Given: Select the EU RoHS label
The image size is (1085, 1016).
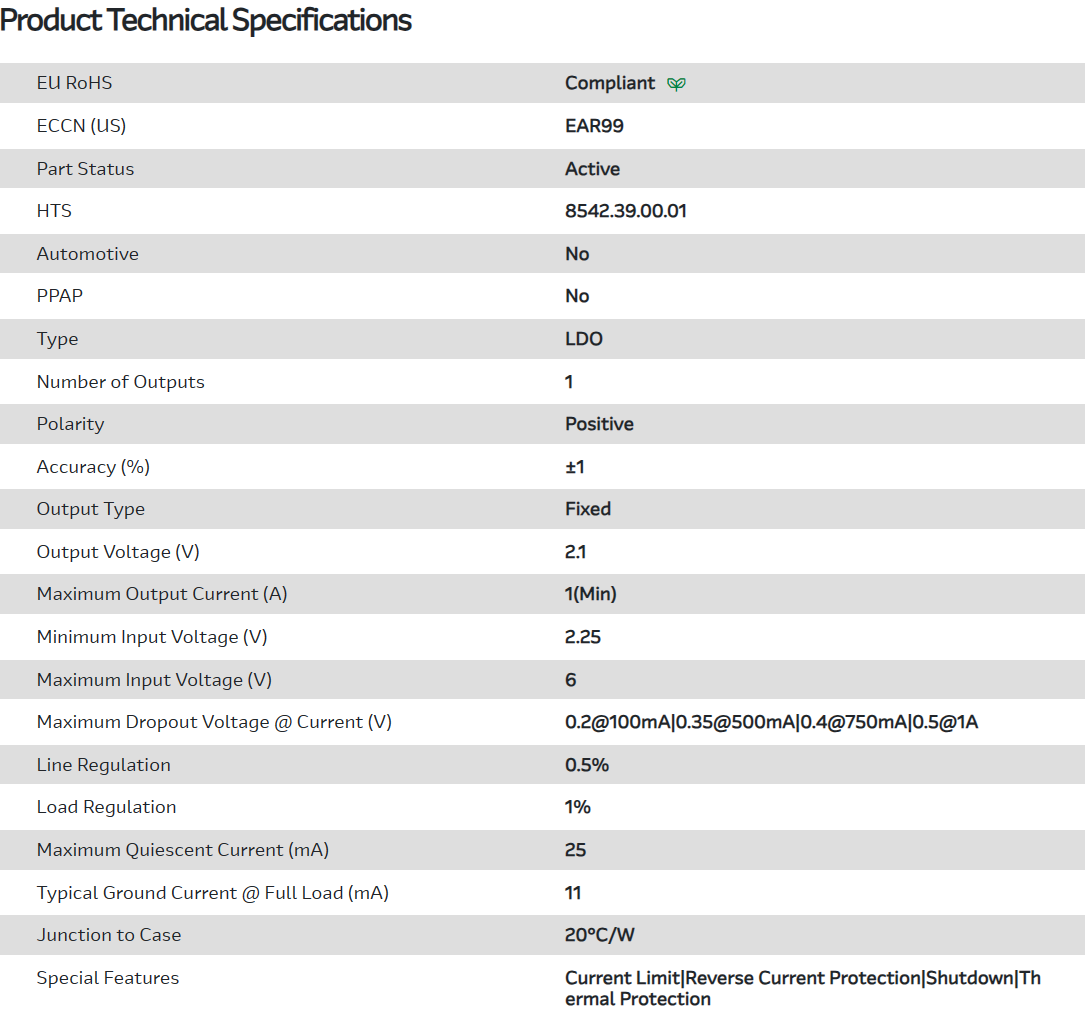Looking at the screenshot, I should click(74, 83).
